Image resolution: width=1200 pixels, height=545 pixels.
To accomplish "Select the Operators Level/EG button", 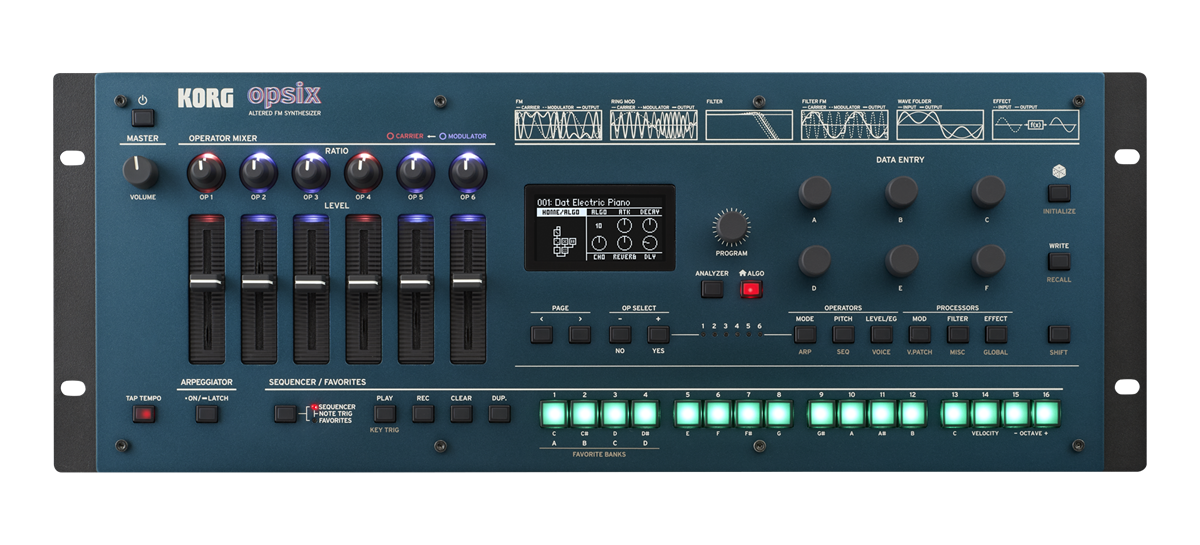I will coord(881,334).
